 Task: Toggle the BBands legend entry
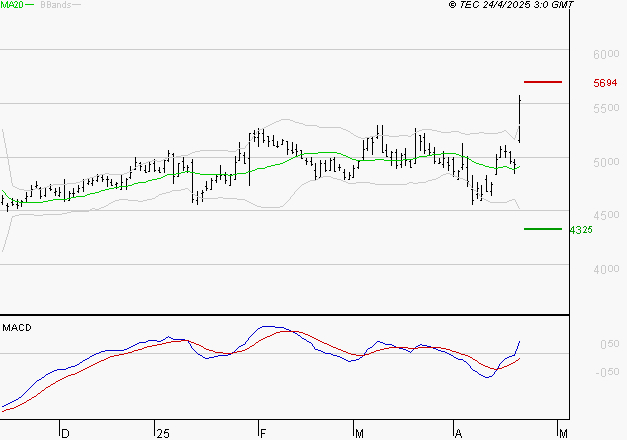click(x=55, y=5)
